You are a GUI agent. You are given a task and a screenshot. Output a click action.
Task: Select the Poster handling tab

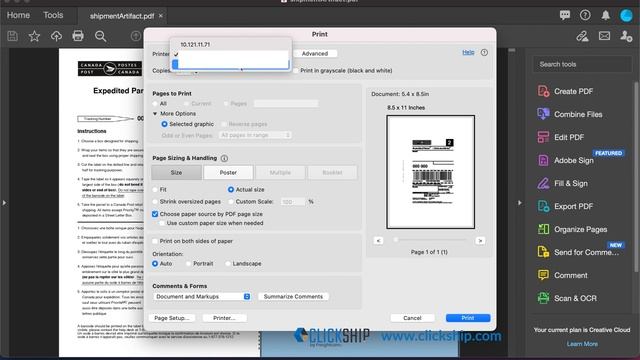228,173
